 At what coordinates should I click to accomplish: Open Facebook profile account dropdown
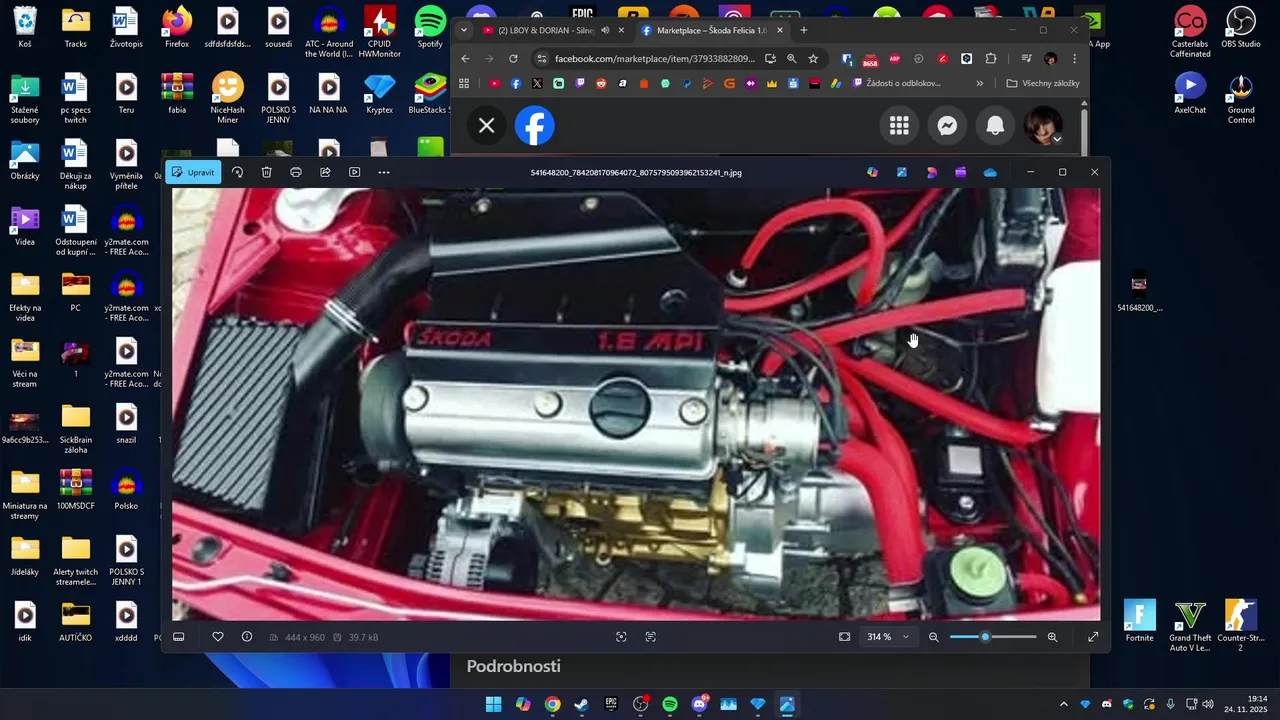point(1044,126)
